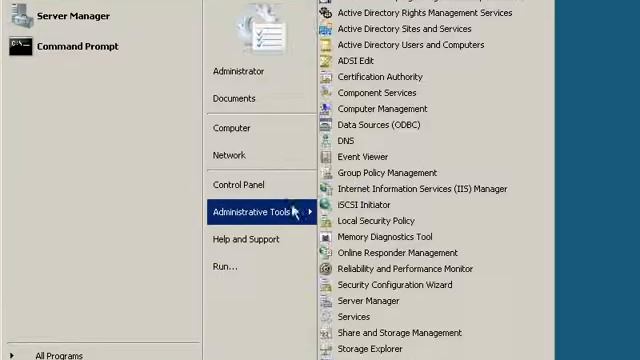The width and height of the screenshot is (640, 360).
Task: Click the DNS icon
Action: [x=326, y=141]
